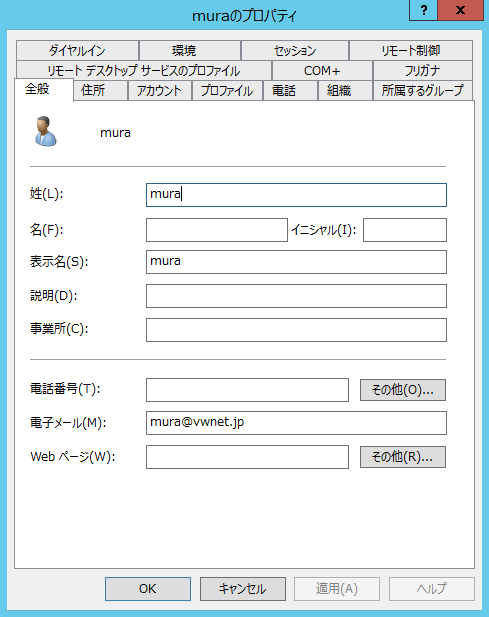
Task: Open その他(R)... for web pages
Action: pos(403,457)
